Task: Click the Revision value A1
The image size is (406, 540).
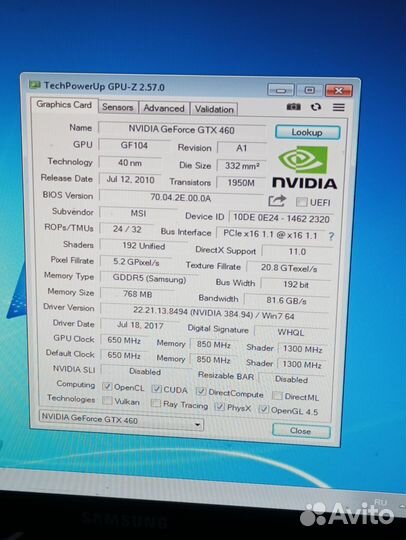Action: (241, 148)
